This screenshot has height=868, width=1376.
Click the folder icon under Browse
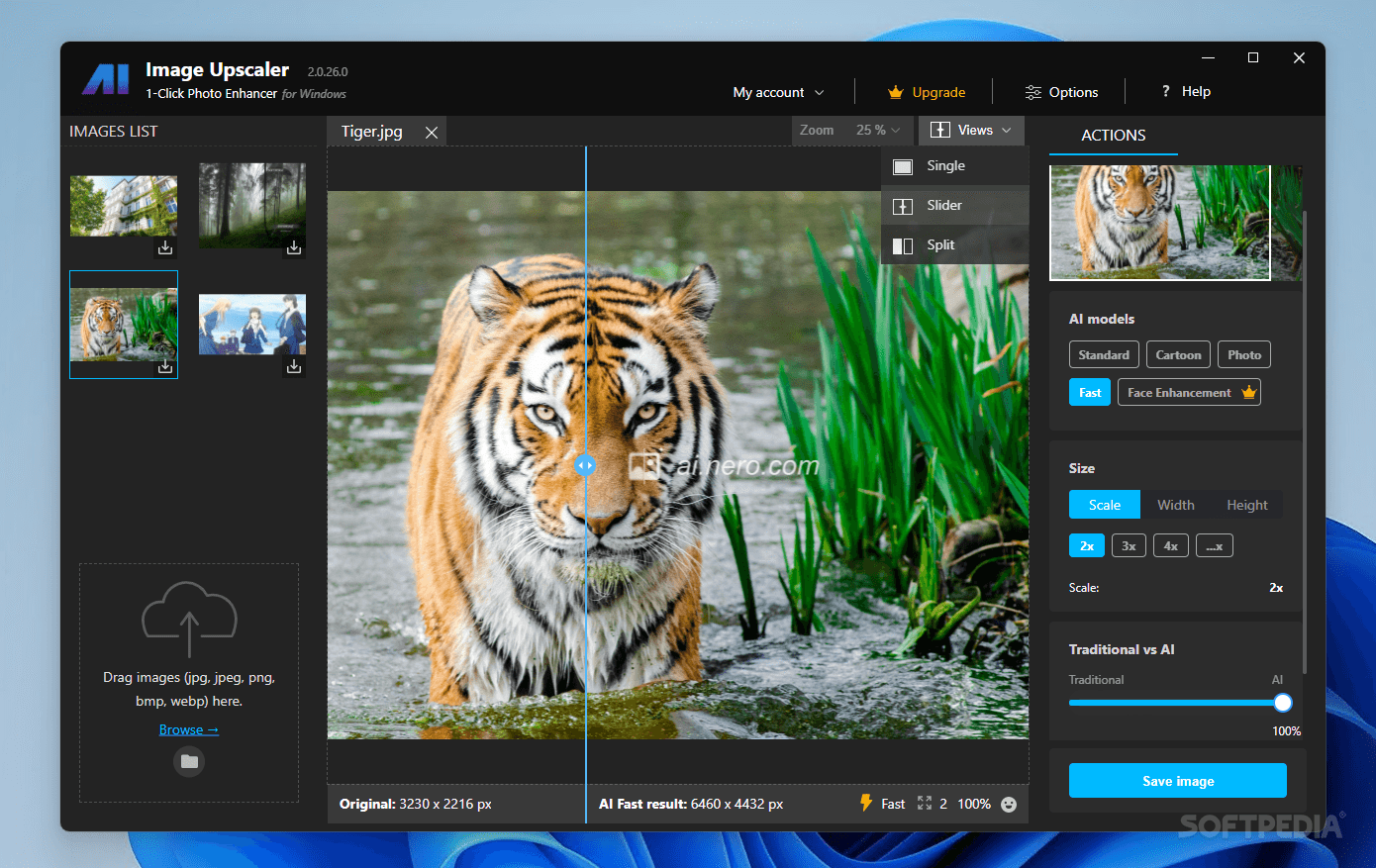189,761
